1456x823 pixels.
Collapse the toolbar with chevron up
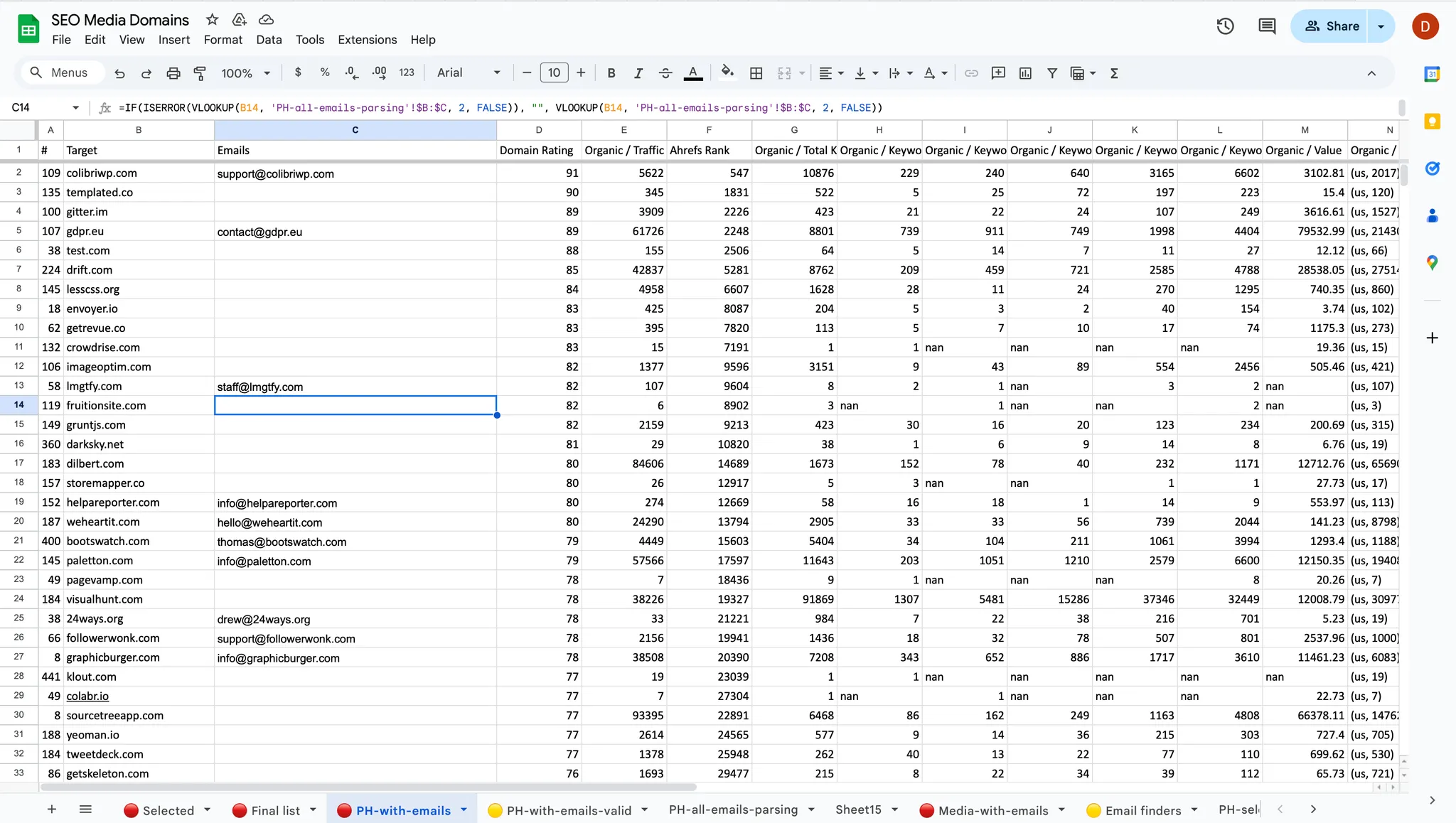[x=1371, y=73]
